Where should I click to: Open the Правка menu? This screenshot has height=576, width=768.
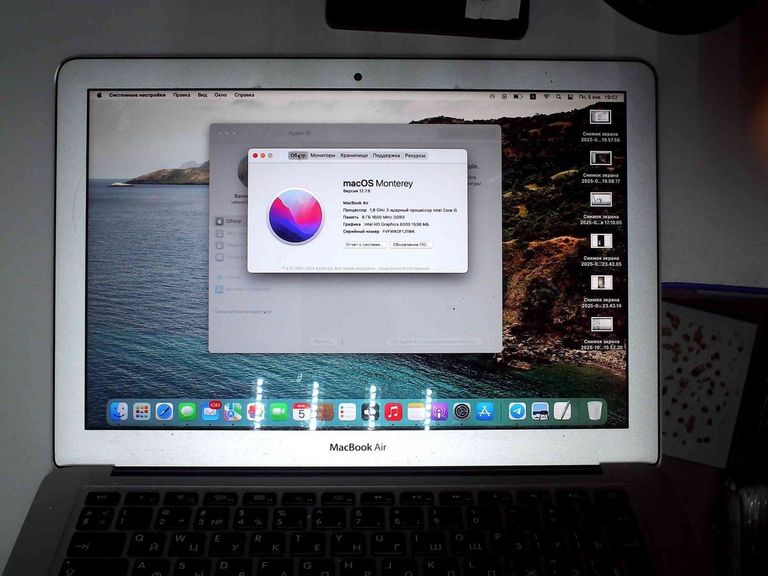coord(181,95)
